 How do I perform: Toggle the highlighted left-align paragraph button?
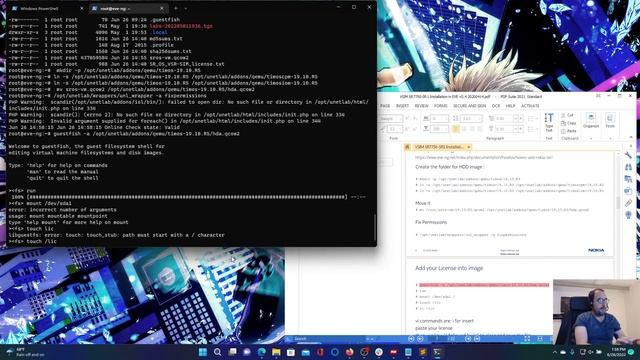(x=456, y=129)
